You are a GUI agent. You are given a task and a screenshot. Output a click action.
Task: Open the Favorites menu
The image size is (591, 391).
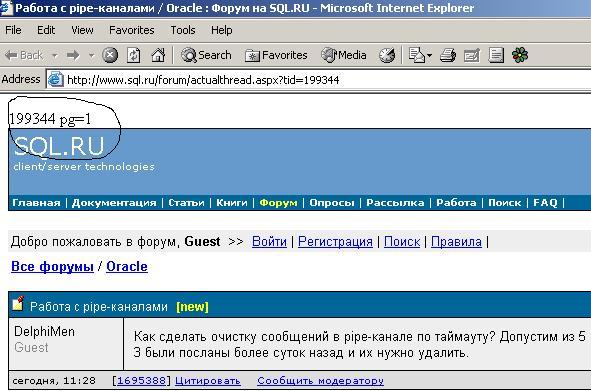point(132,30)
